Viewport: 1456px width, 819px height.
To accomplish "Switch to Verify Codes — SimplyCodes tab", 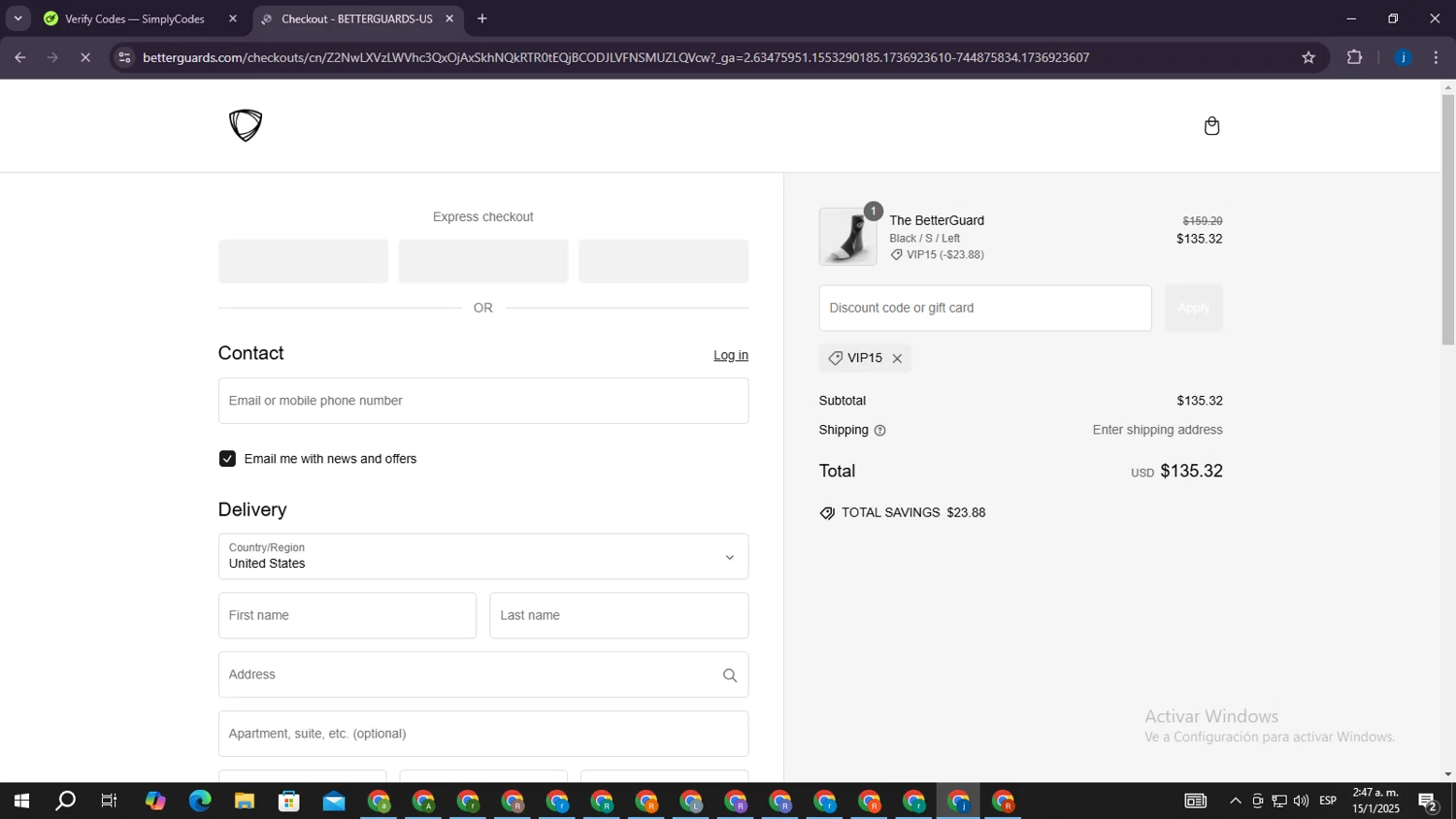I will point(136,18).
